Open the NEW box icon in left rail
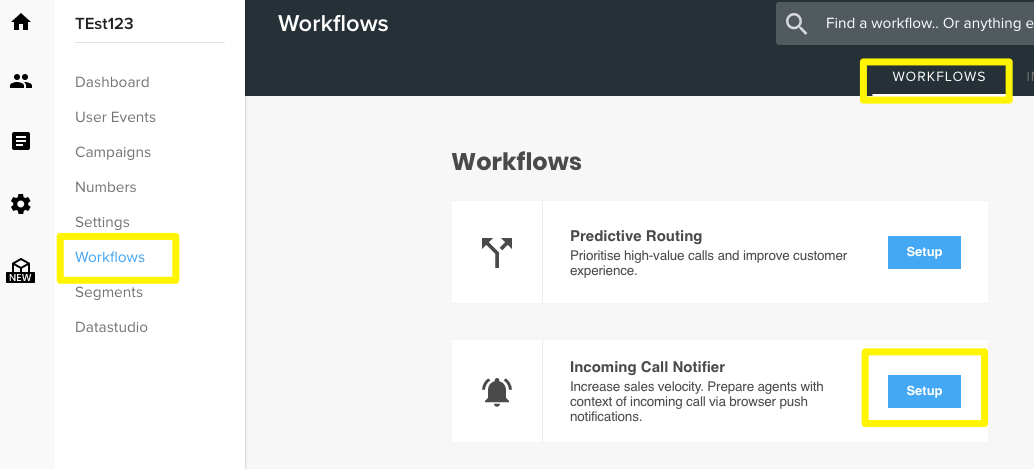The width and height of the screenshot is (1034, 469). (21, 270)
